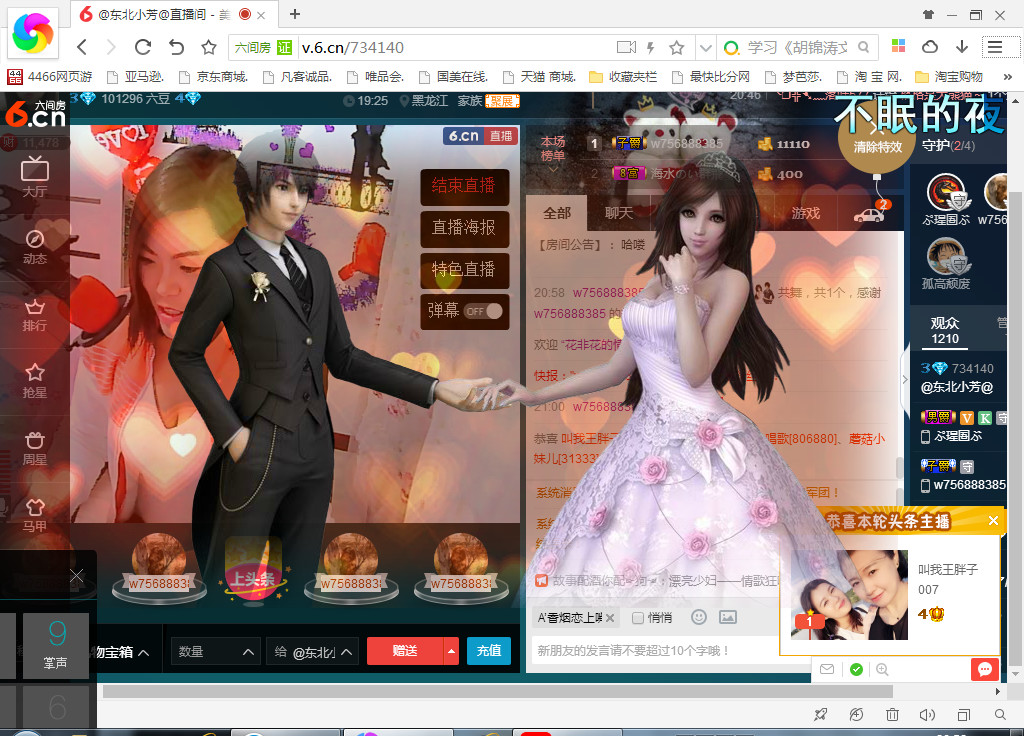This screenshot has width=1024, height=736.
Task: Switch to the 游戏 tab
Action: pyautogui.click(x=806, y=213)
